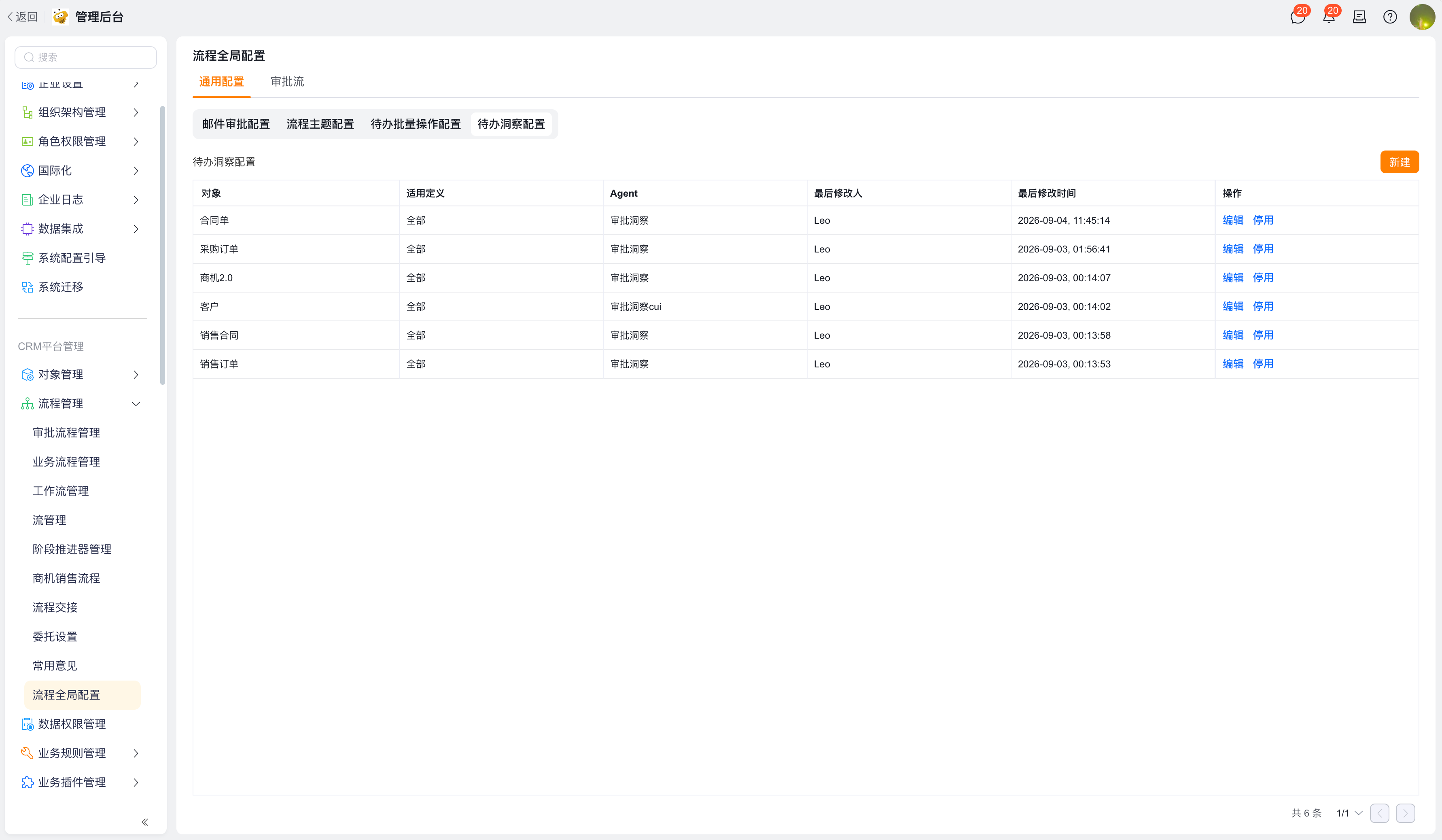Focus the sidebar 搜索 input field
Viewport: 1442px width, 840px height.
pos(86,57)
